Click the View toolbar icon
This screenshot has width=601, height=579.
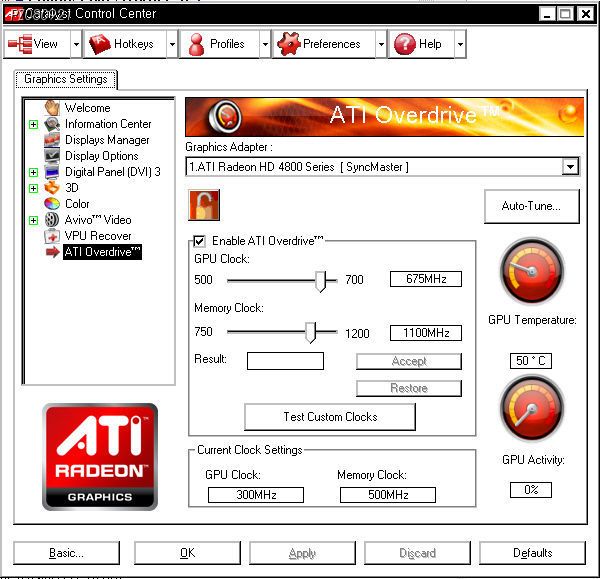point(20,44)
